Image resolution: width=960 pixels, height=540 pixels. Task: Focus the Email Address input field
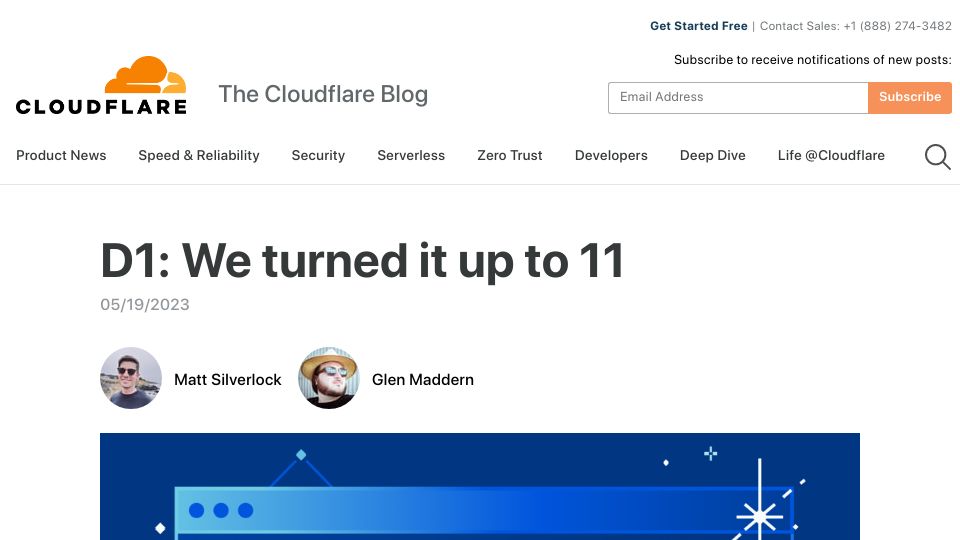(x=738, y=97)
